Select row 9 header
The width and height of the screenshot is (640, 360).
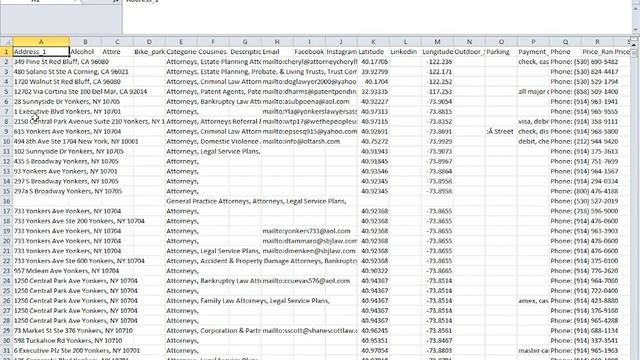6,131
